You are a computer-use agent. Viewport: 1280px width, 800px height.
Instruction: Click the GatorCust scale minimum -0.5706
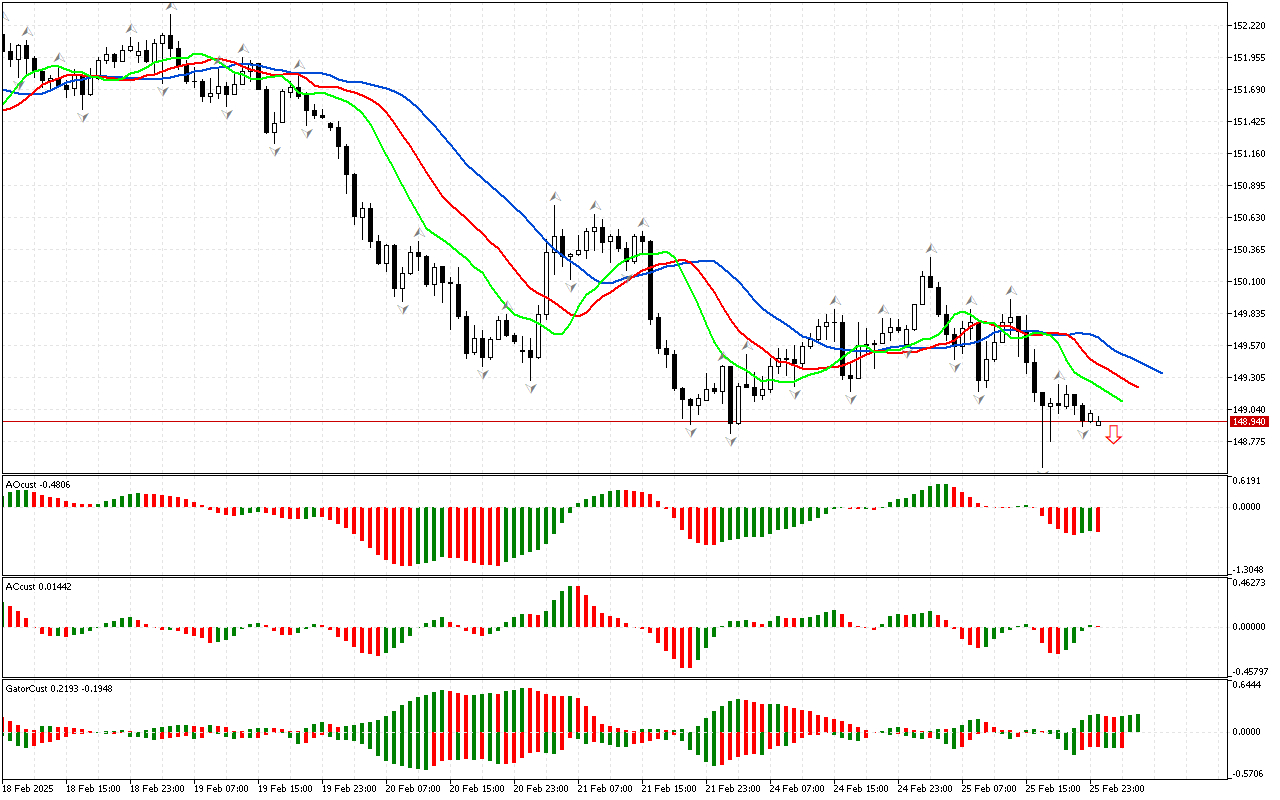point(1248,772)
